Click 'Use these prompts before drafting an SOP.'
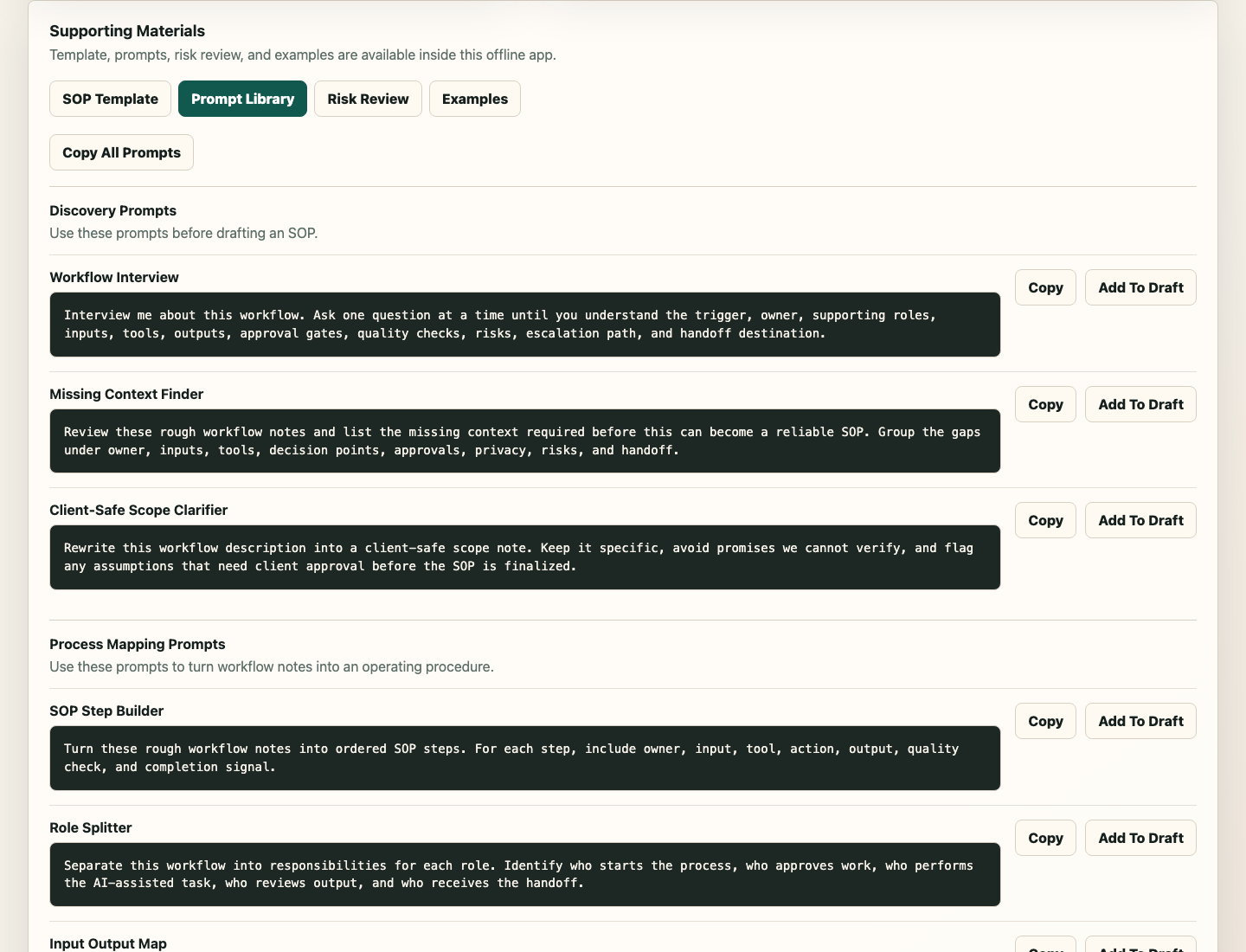This screenshot has height=952, width=1246. [x=183, y=233]
